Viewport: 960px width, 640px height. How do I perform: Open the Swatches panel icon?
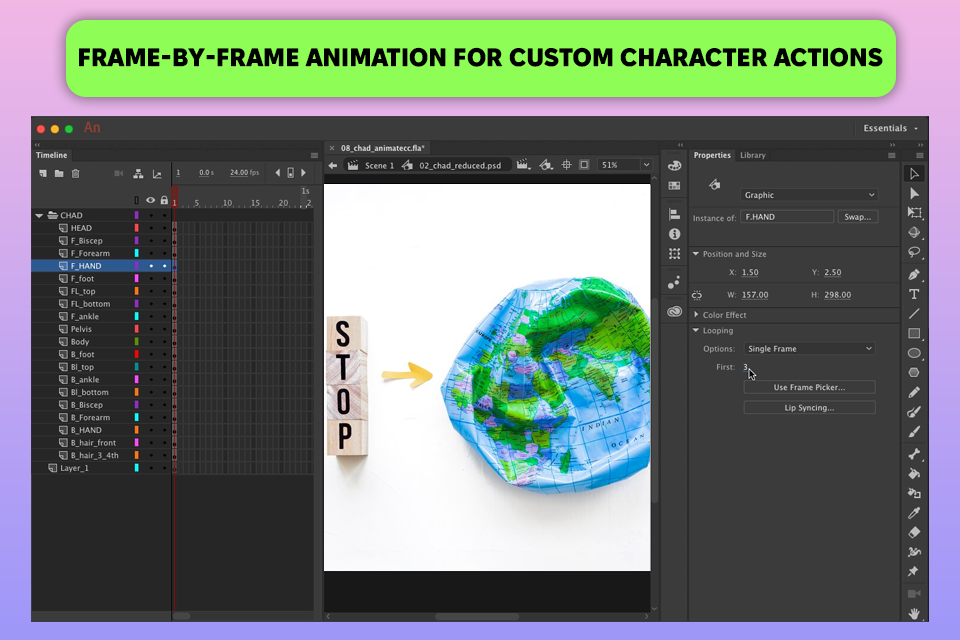[x=675, y=186]
